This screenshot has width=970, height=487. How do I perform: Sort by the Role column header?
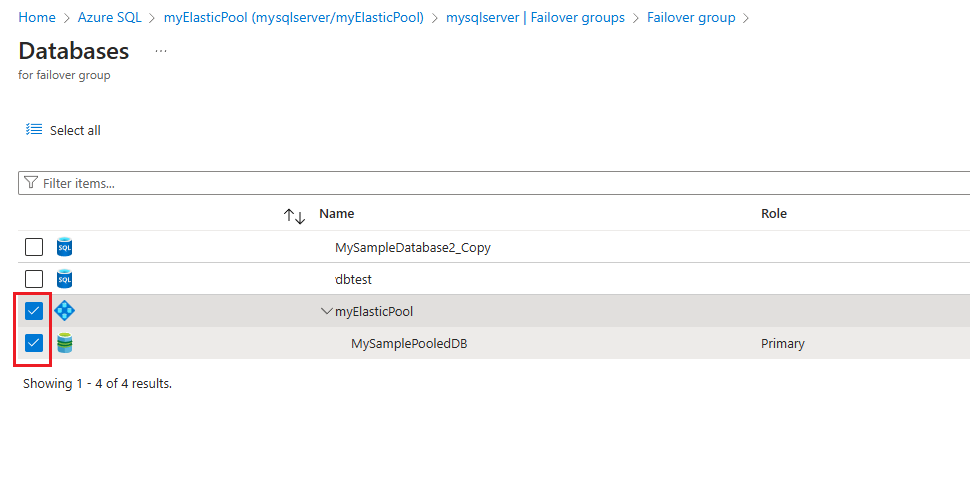click(774, 213)
